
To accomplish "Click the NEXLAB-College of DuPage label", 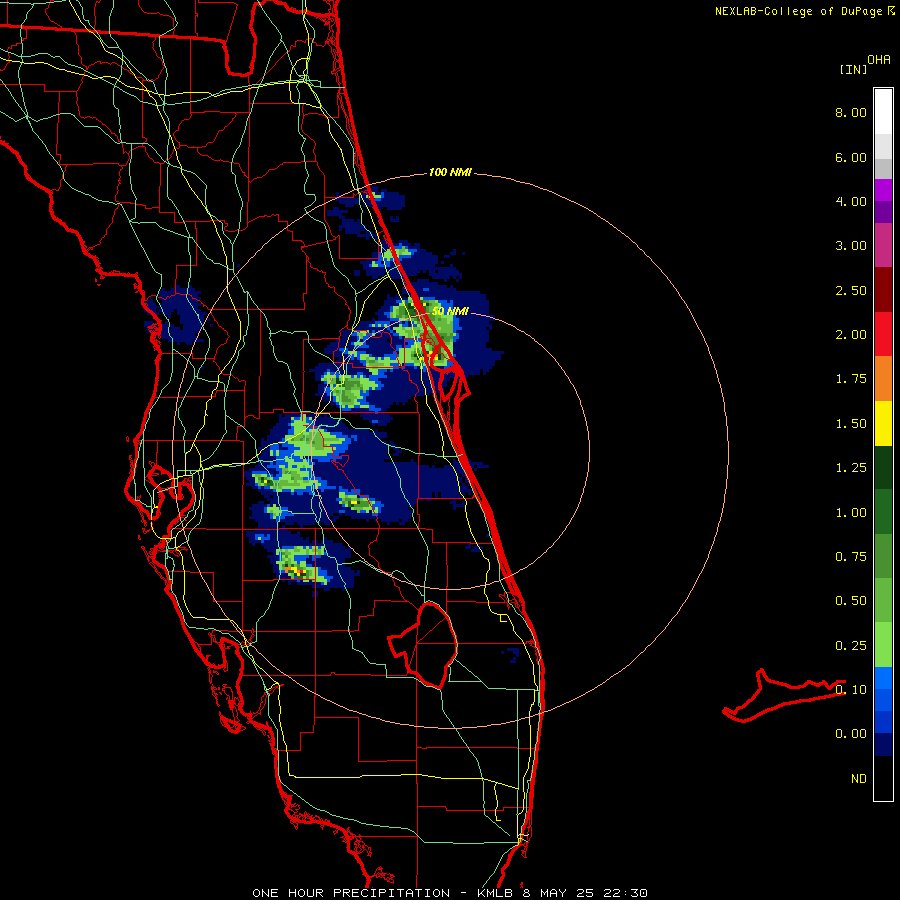I will tap(798, 11).
